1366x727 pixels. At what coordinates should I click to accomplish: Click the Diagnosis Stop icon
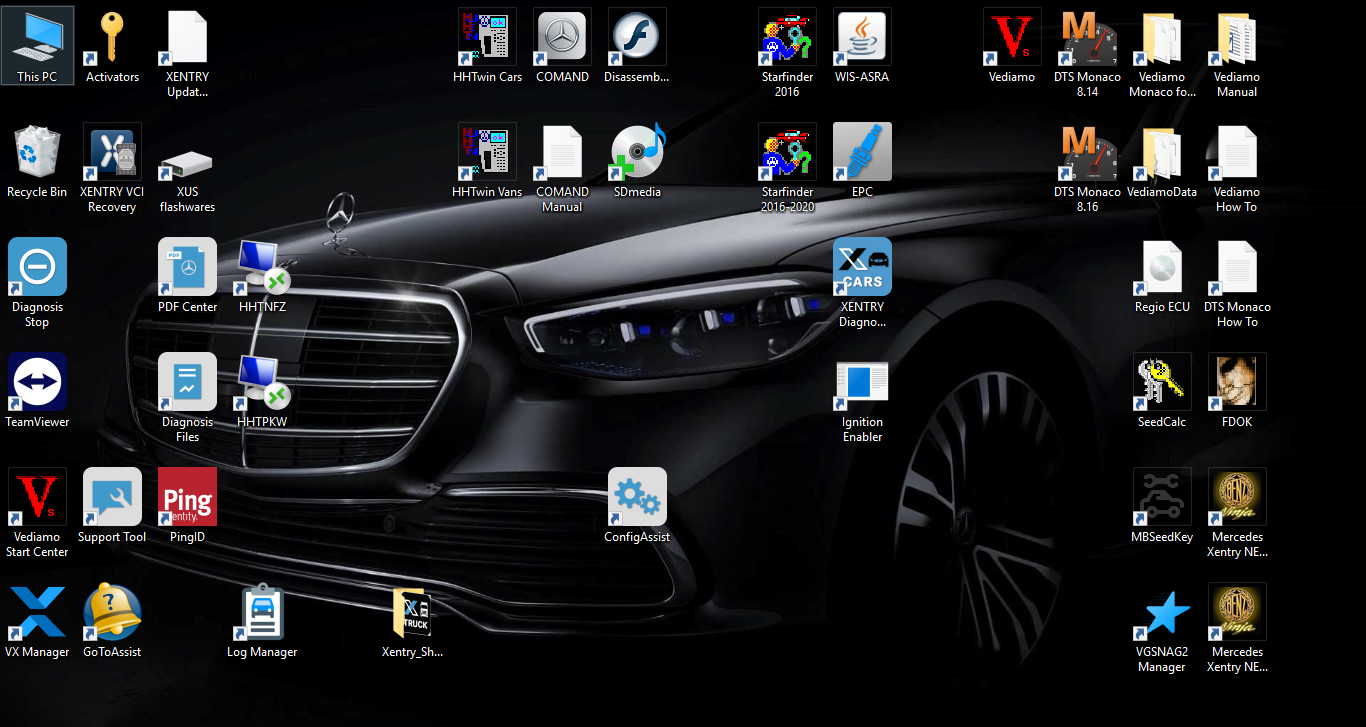click(x=37, y=267)
